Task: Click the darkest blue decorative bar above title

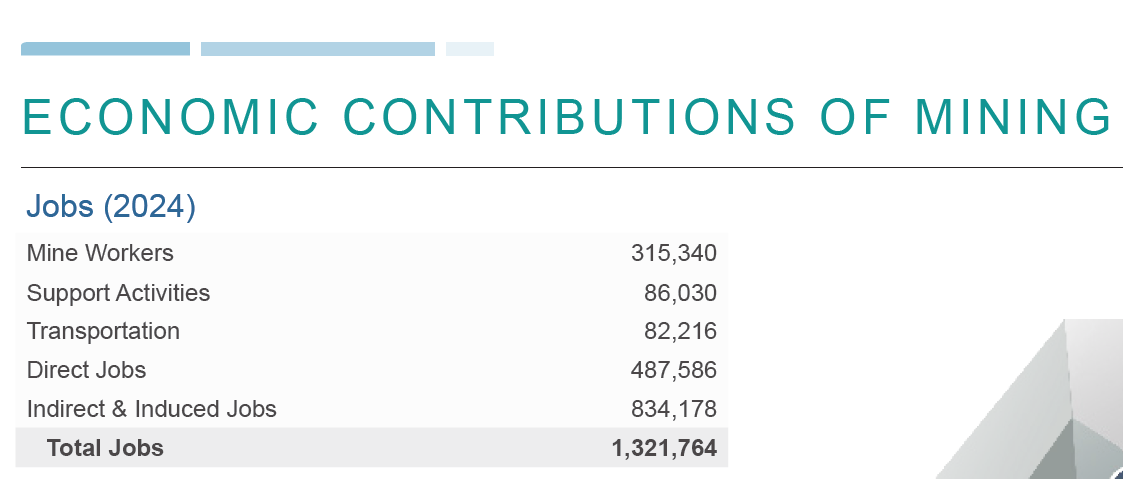Action: (105, 49)
